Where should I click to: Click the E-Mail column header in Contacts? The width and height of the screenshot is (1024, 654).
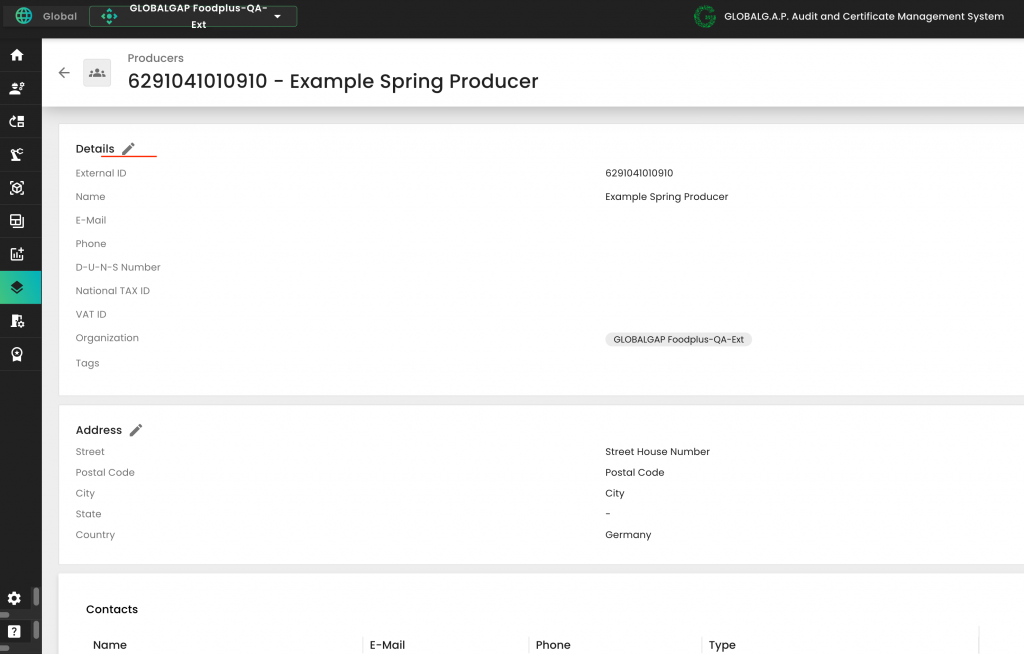pyautogui.click(x=387, y=645)
